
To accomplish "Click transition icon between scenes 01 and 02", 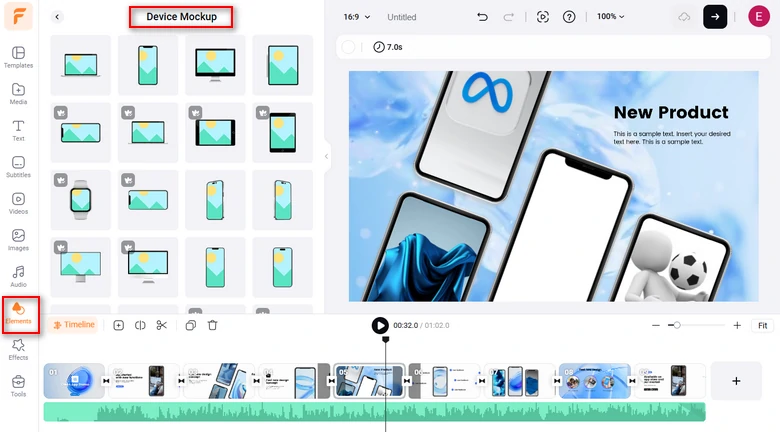I will [x=106, y=381].
